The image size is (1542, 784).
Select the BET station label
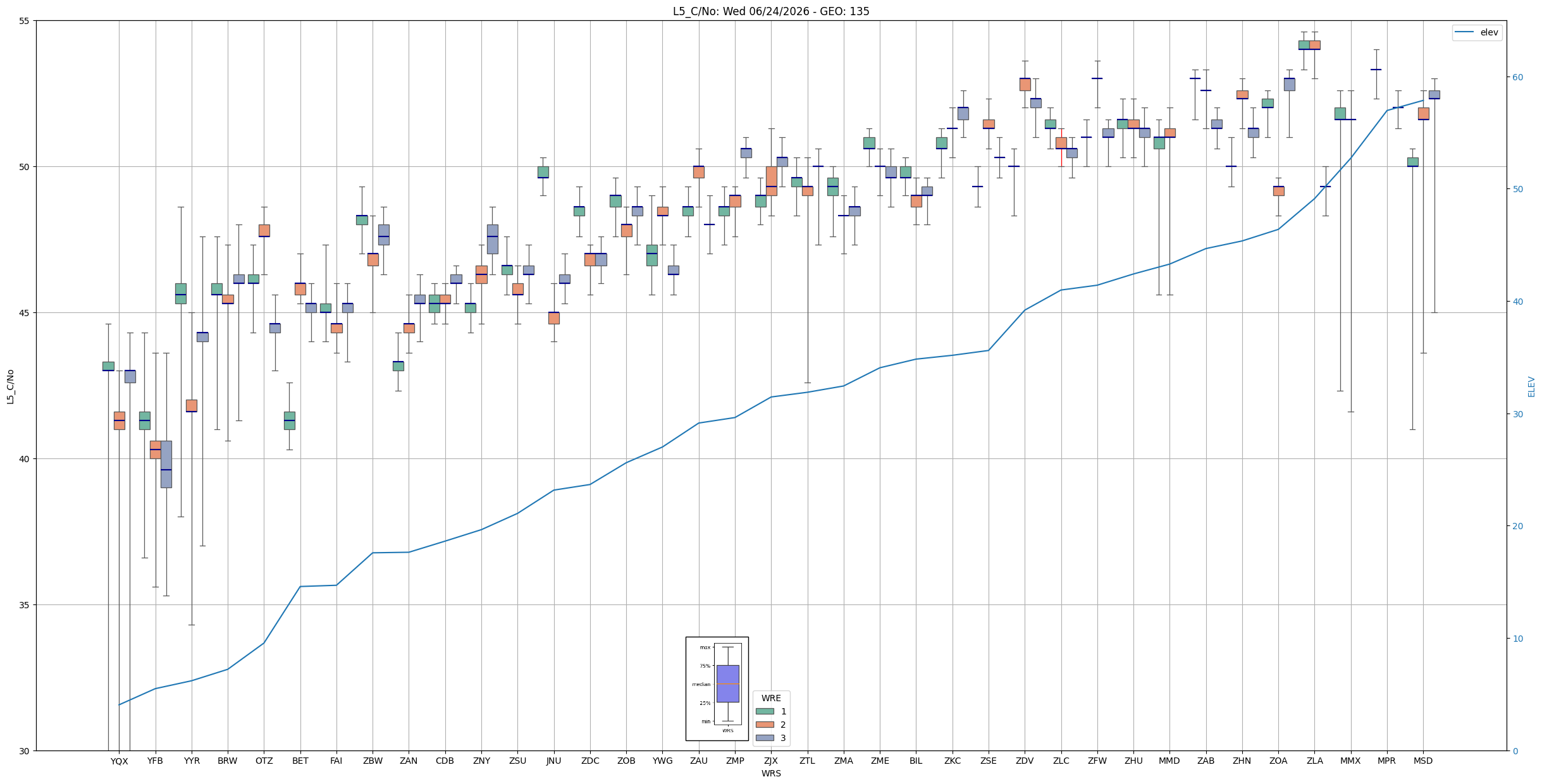tap(300, 761)
